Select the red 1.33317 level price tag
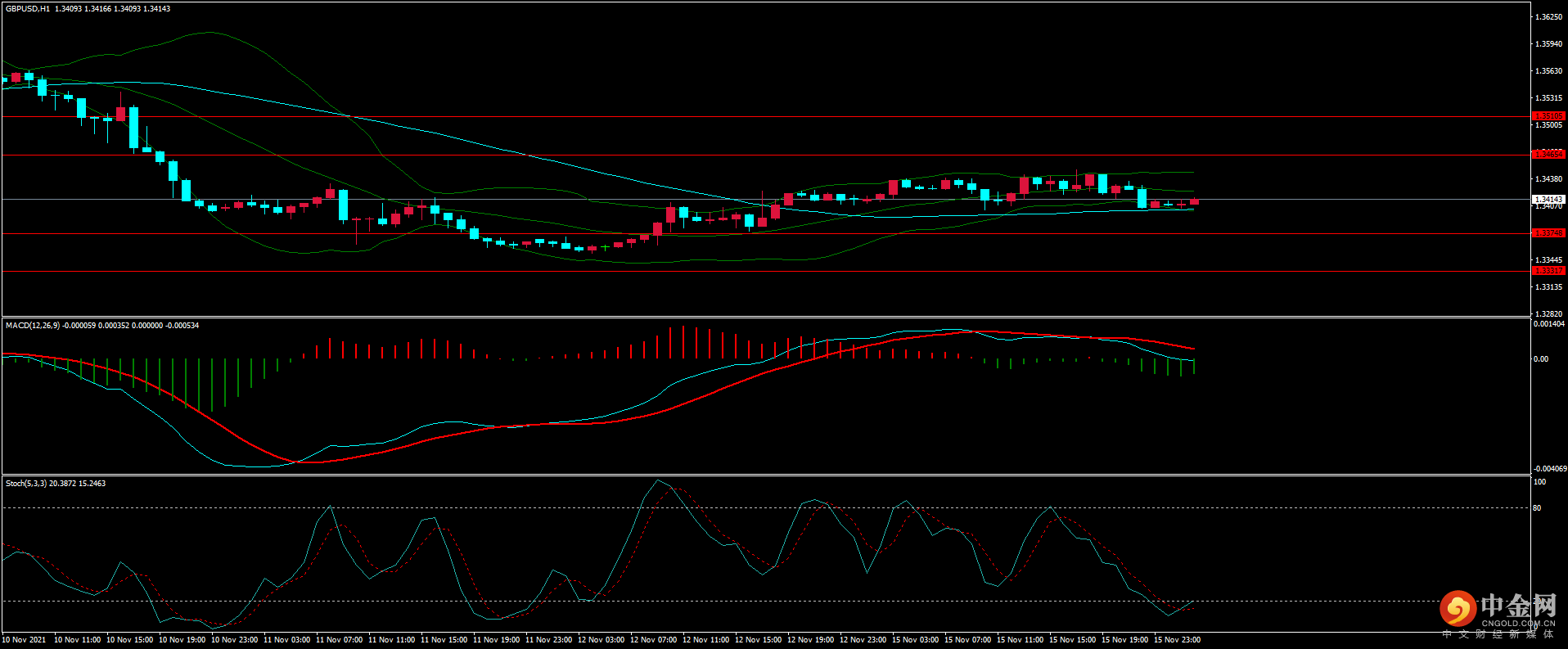 tap(1548, 271)
